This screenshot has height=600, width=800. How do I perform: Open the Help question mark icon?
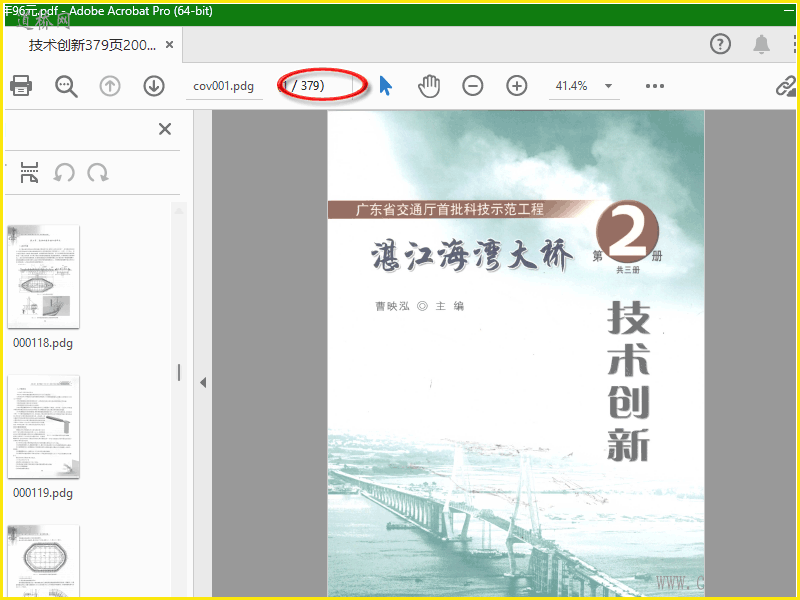coord(720,44)
